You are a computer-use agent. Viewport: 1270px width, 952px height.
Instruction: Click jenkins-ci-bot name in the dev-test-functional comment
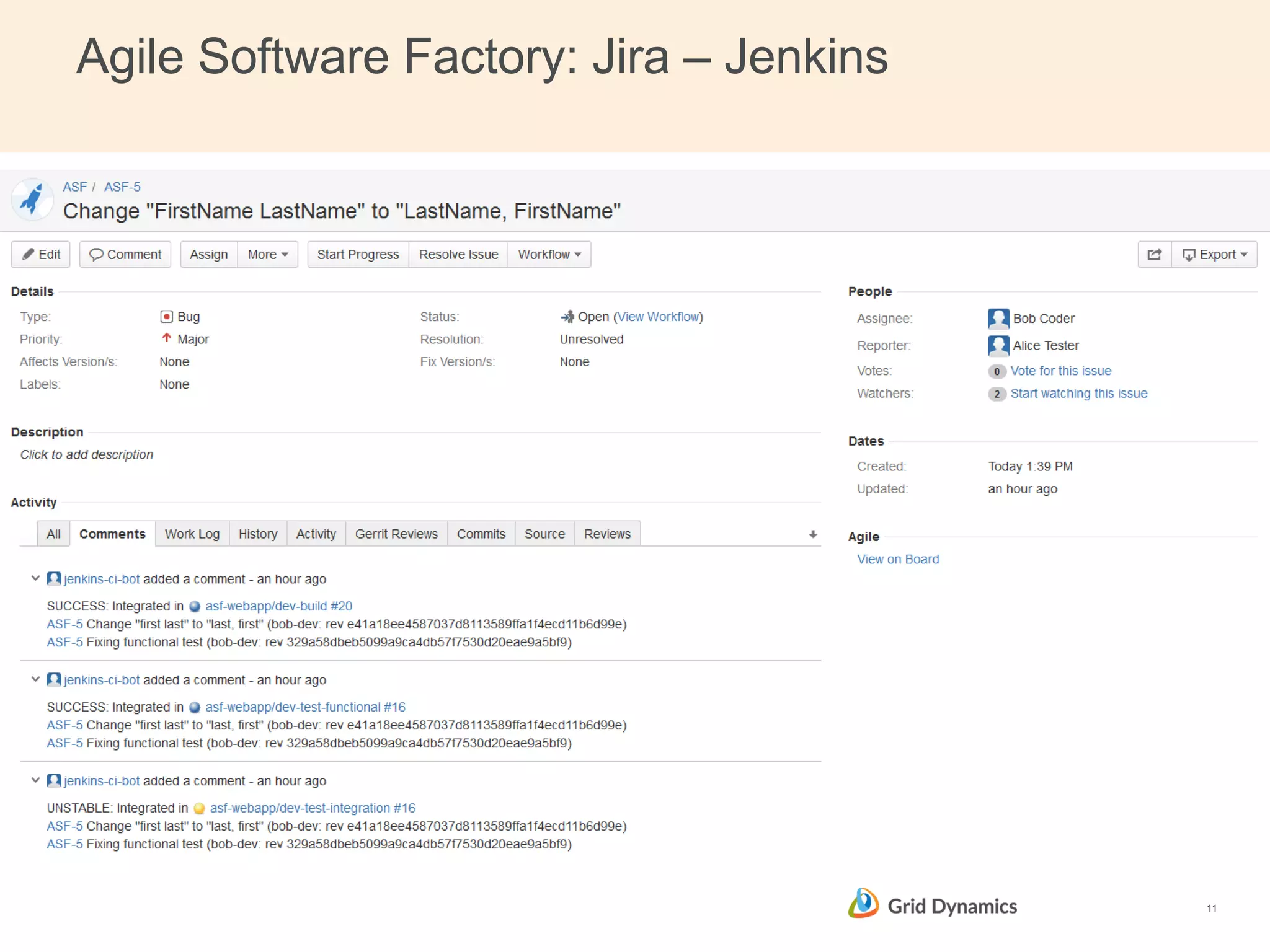[x=102, y=680]
